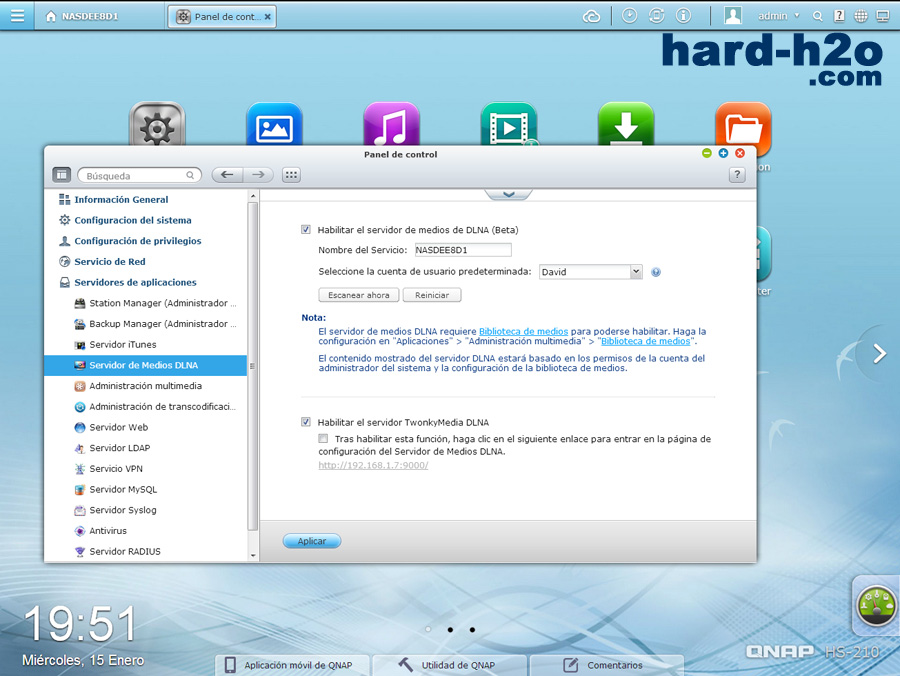Go back in Control Panel navigation
900x676 pixels.
click(x=227, y=174)
